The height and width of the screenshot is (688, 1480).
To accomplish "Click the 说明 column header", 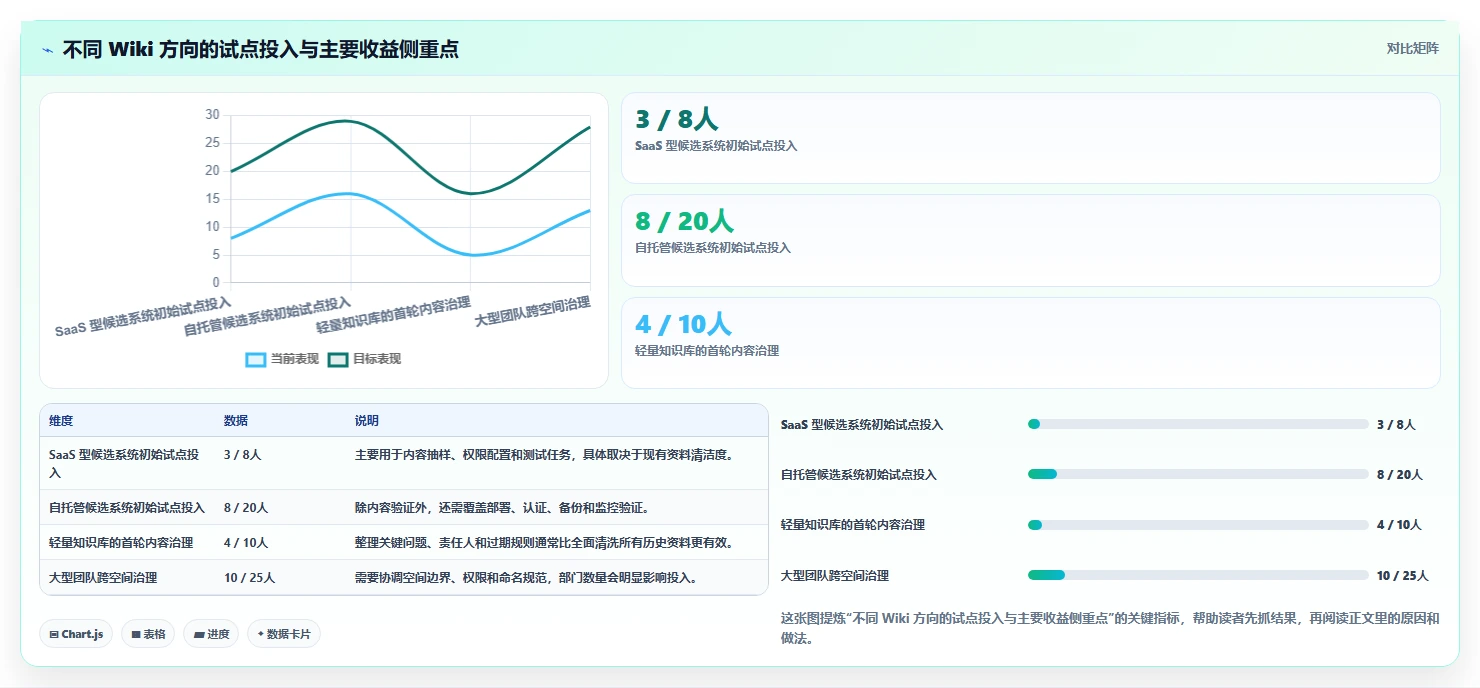I will click(367, 421).
